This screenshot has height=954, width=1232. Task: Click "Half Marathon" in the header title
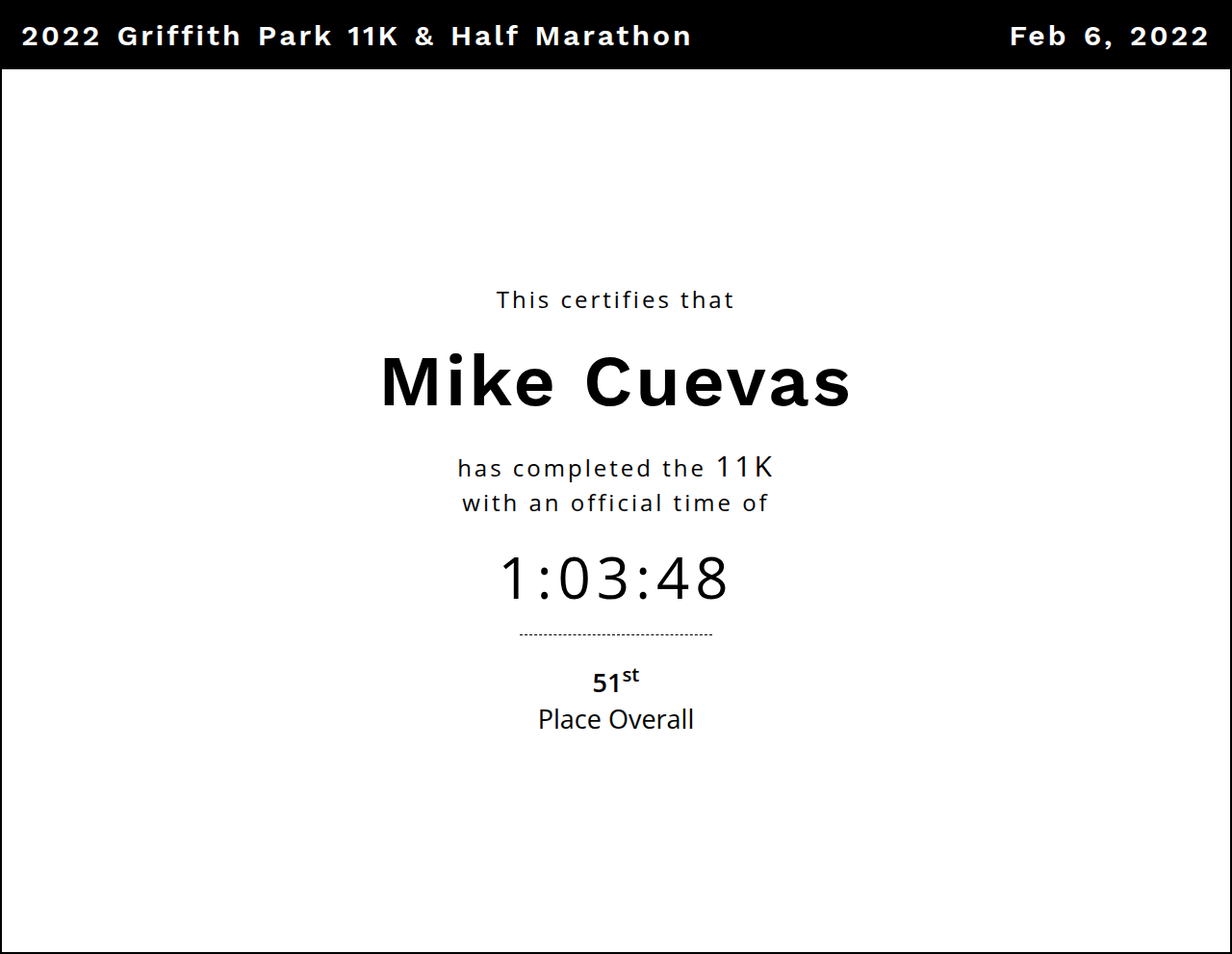571,37
